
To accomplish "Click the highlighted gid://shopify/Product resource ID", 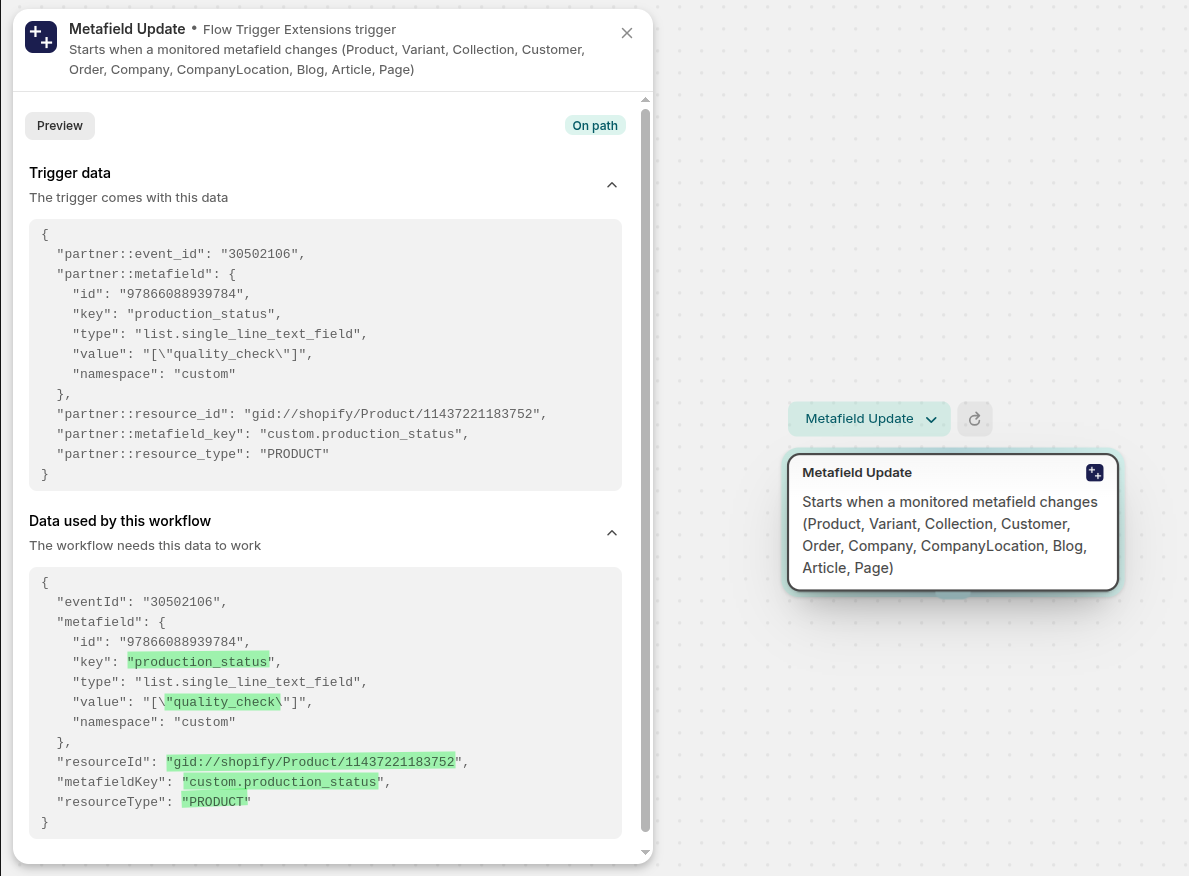I will coord(311,762).
